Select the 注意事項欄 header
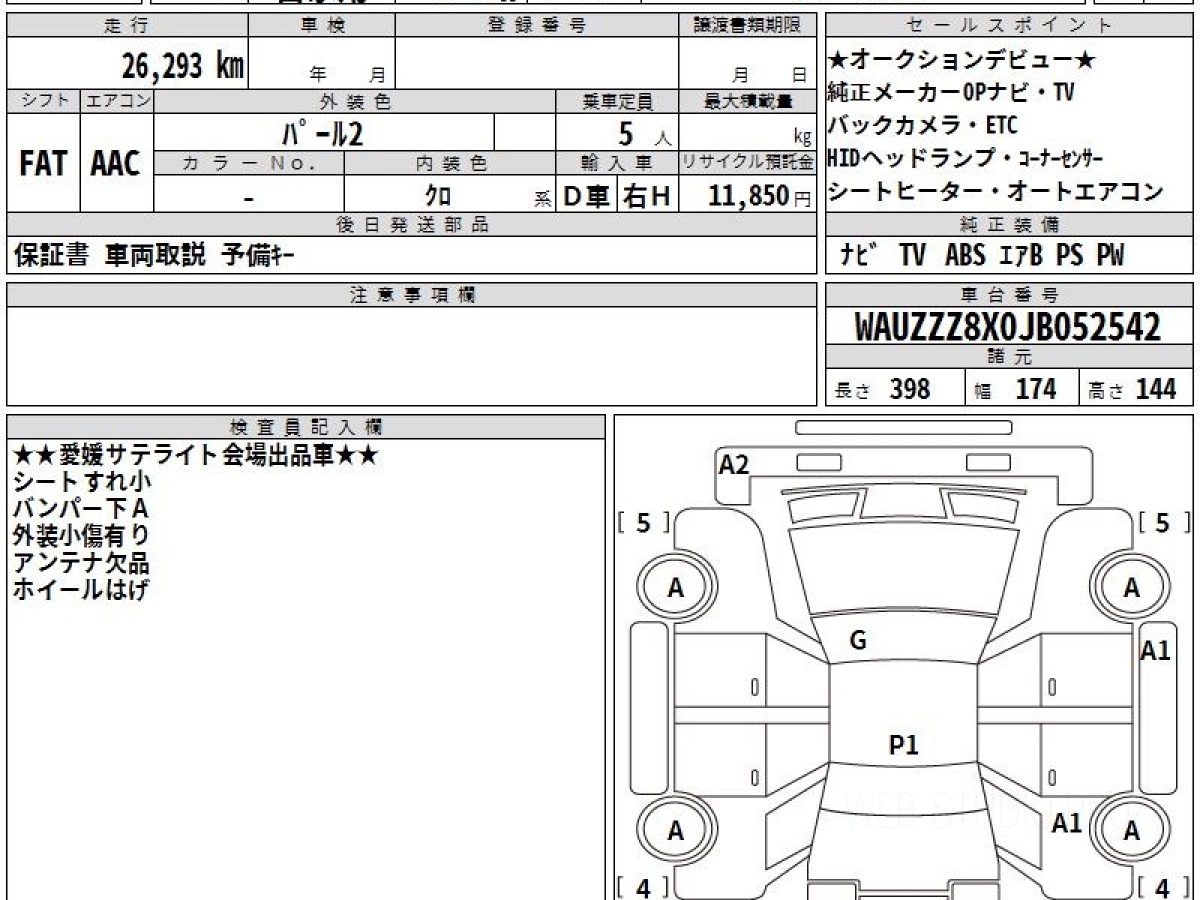The image size is (1200, 900). pyautogui.click(x=412, y=295)
